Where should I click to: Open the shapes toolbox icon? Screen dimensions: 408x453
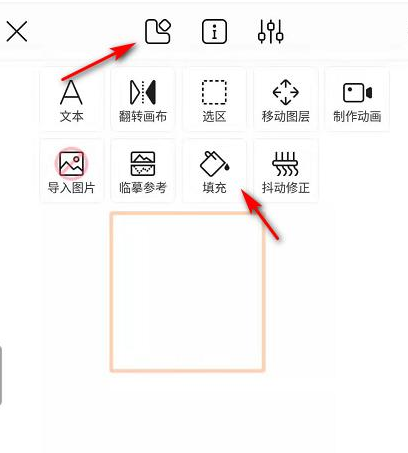(x=158, y=31)
